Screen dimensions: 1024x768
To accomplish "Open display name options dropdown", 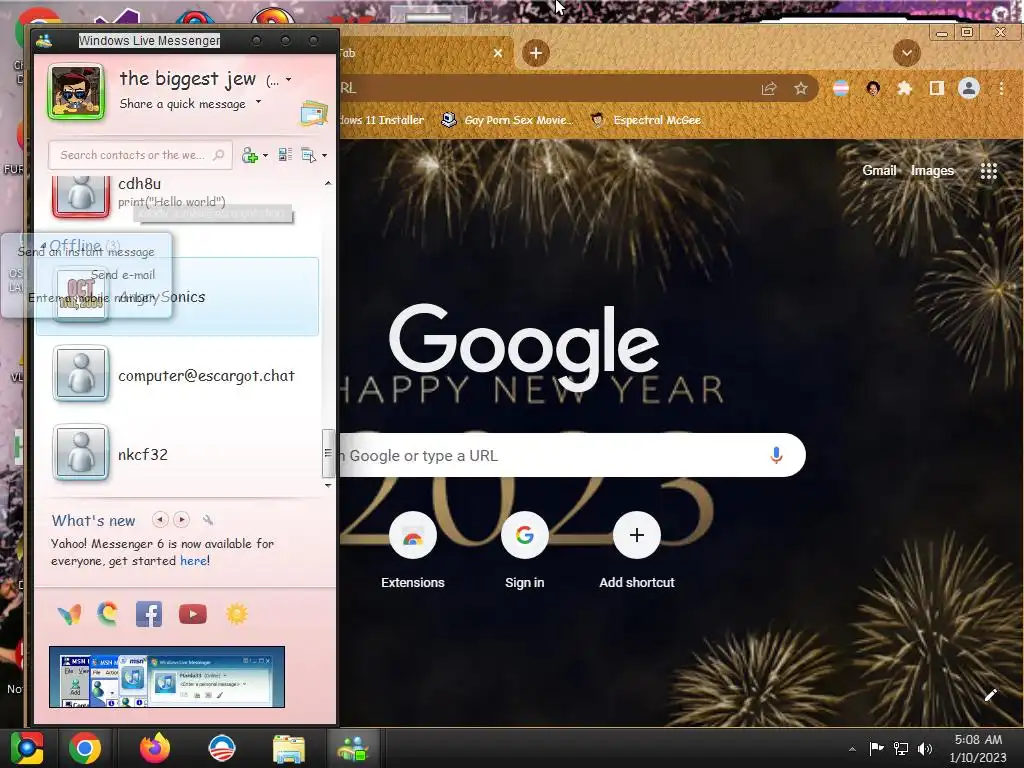I will [289, 80].
